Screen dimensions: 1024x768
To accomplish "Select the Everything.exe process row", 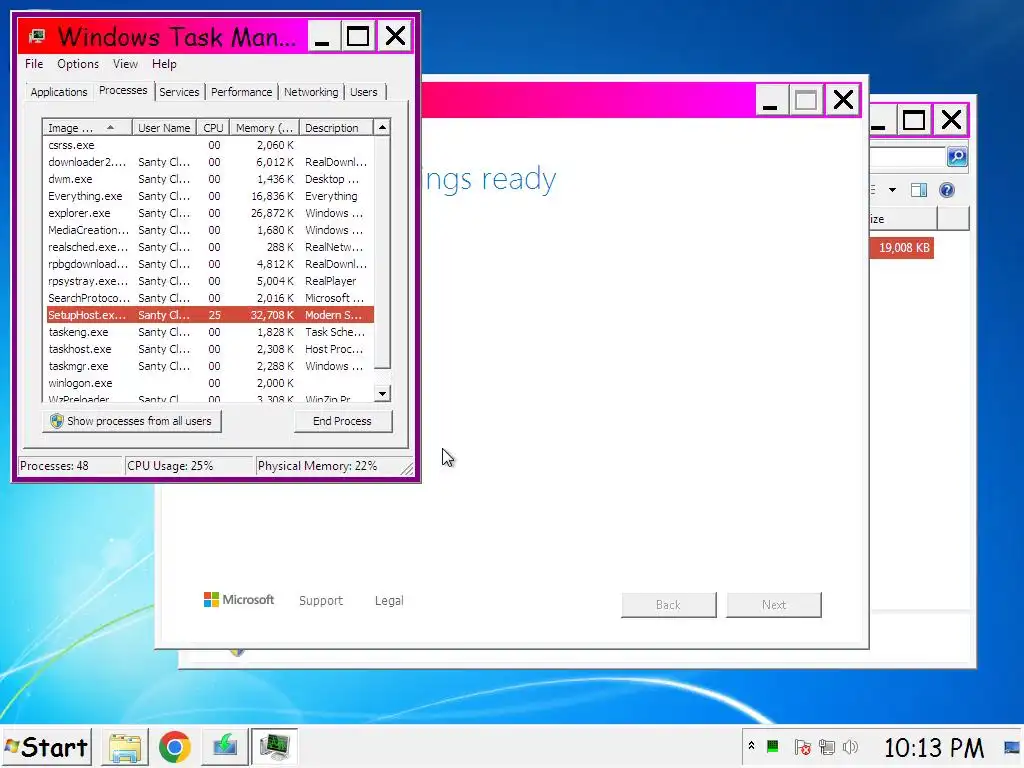I will 209,196.
